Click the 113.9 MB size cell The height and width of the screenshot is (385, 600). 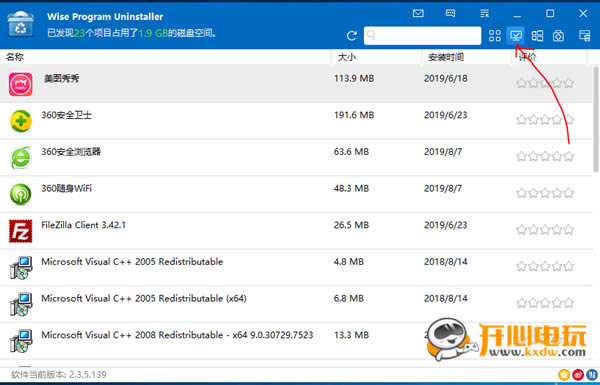(x=354, y=78)
